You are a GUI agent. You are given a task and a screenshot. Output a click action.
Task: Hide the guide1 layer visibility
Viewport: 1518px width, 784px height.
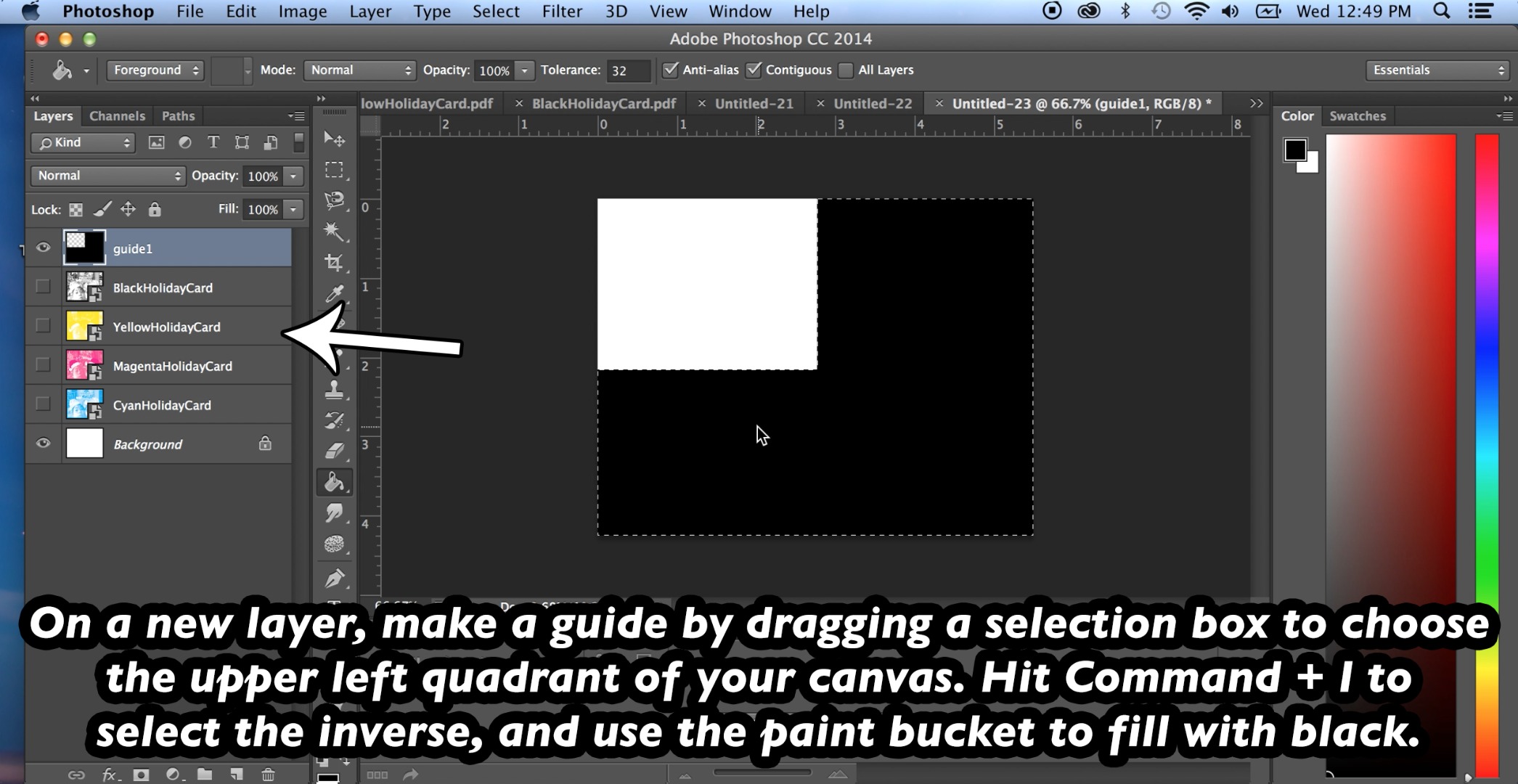43,248
